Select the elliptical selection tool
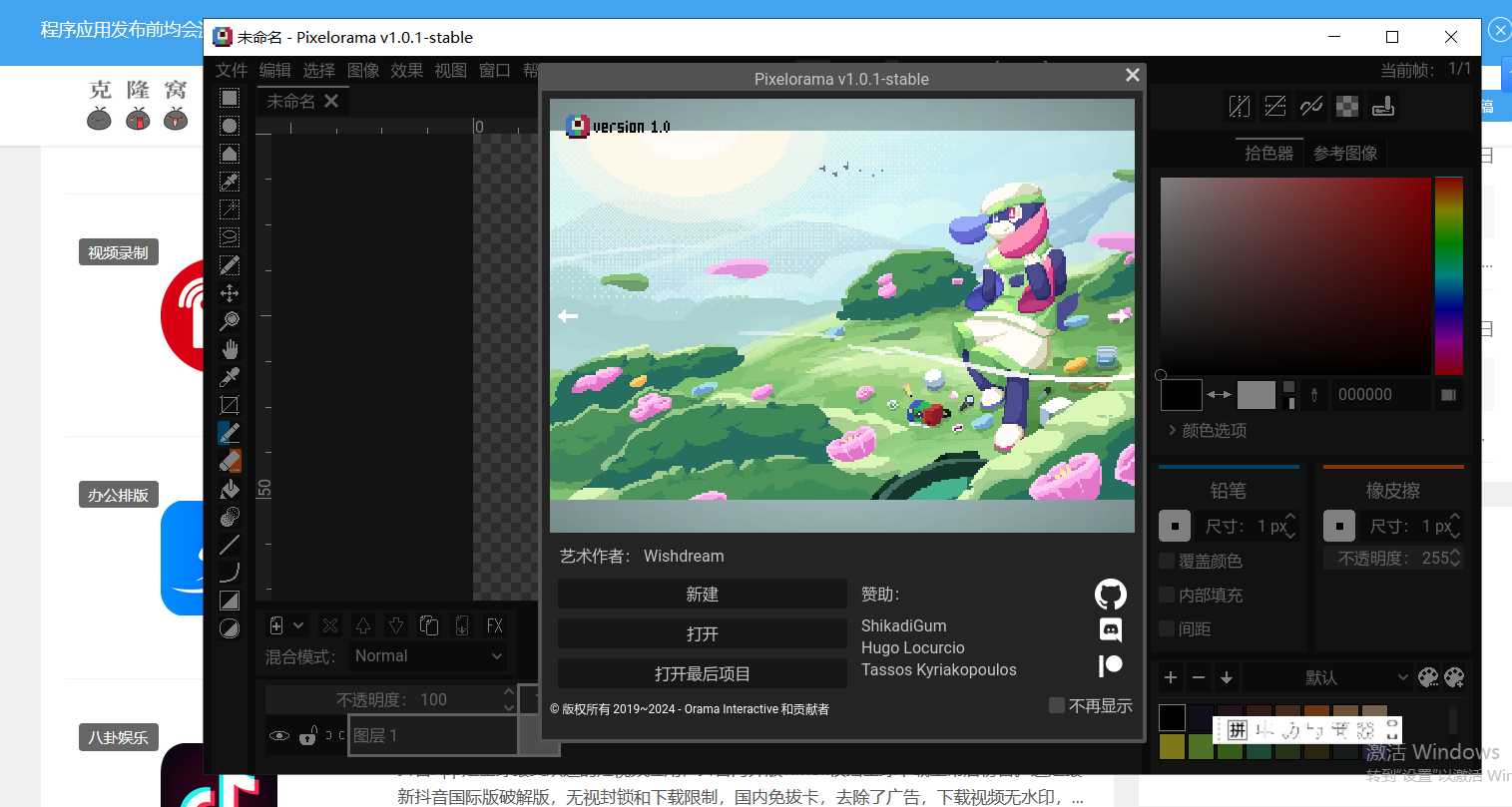Image resolution: width=1512 pixels, height=807 pixels. [x=230, y=126]
